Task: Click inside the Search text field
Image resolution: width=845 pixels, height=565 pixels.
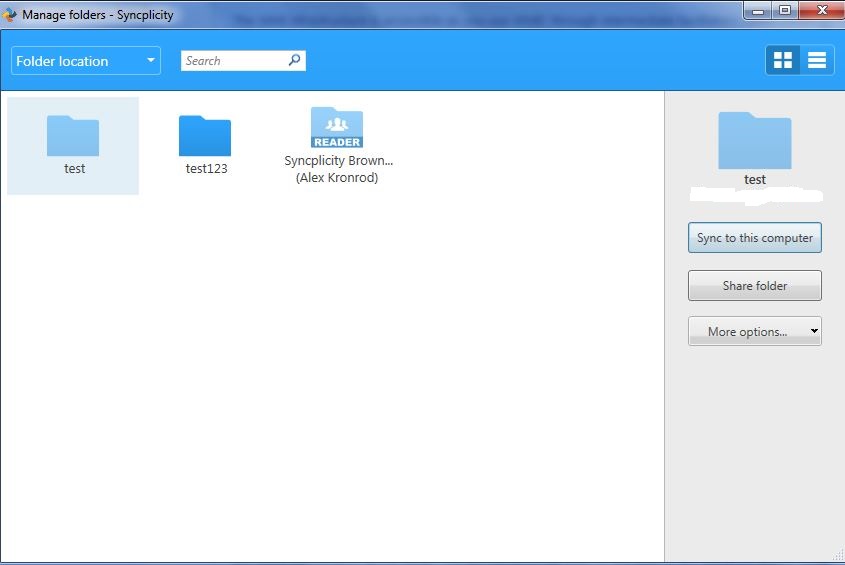Action: (232, 61)
